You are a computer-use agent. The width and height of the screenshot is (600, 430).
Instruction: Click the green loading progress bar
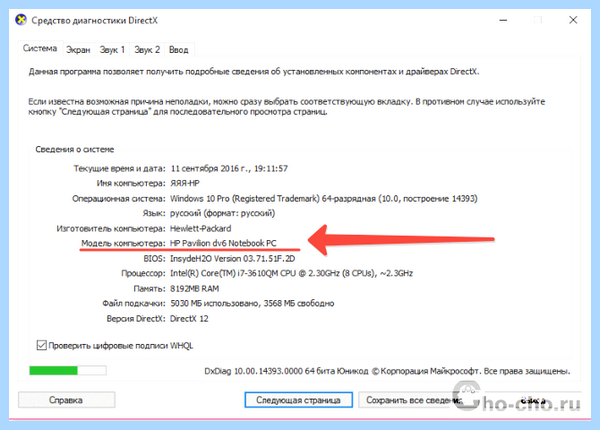[68, 370]
